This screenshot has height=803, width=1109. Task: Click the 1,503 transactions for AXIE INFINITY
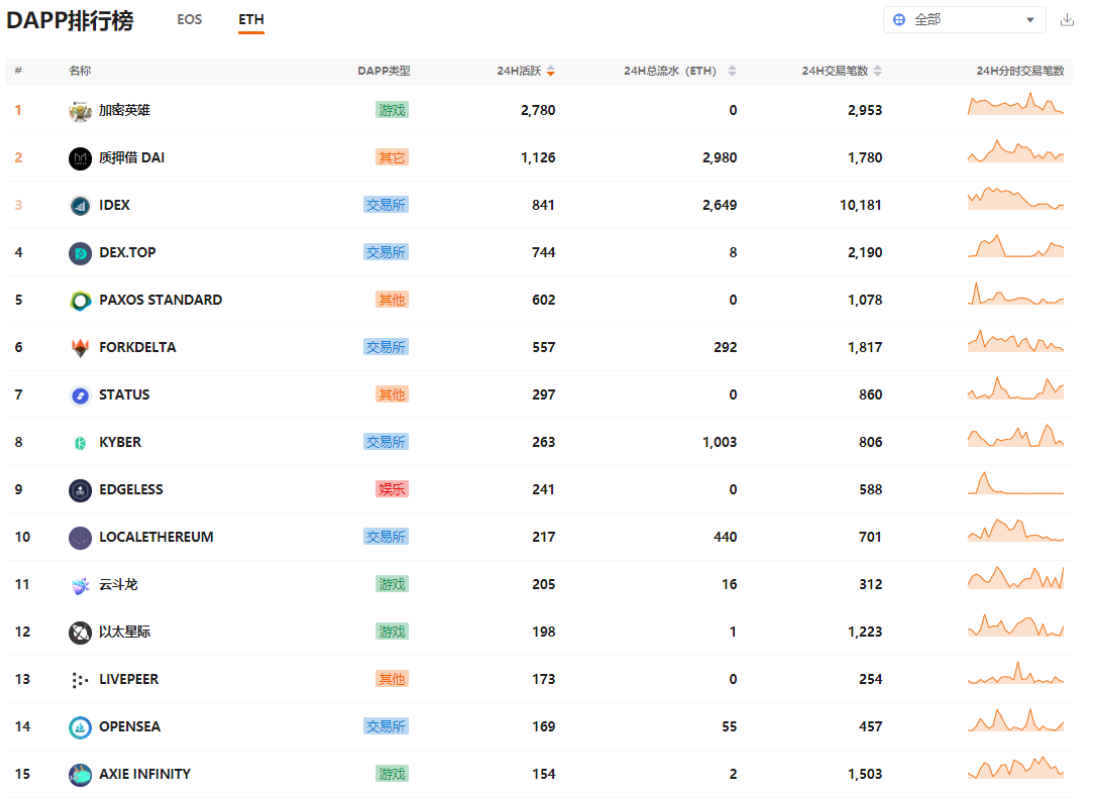pos(865,774)
